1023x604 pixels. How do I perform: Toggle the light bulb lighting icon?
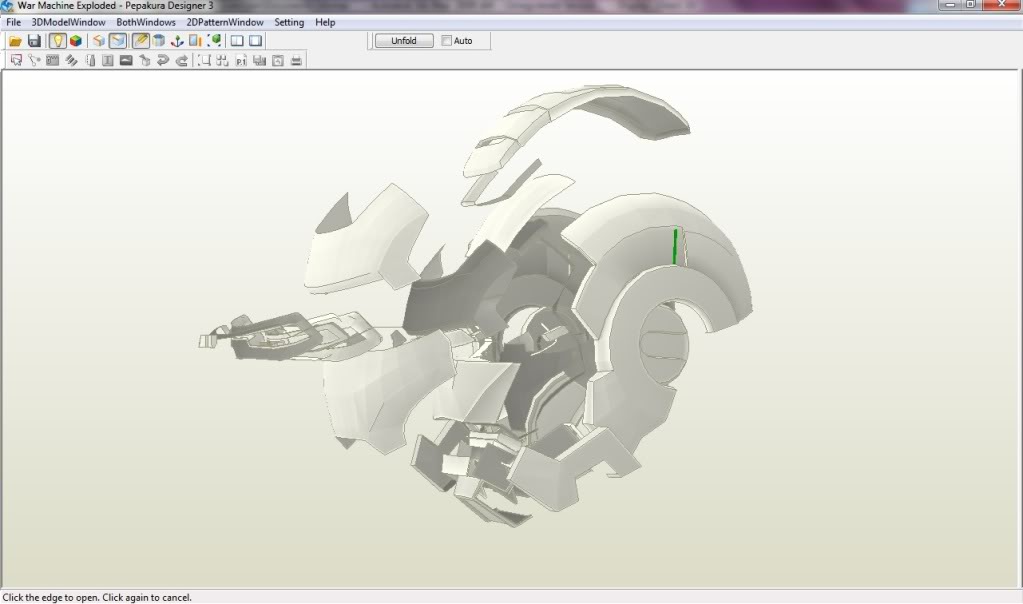[x=57, y=41]
